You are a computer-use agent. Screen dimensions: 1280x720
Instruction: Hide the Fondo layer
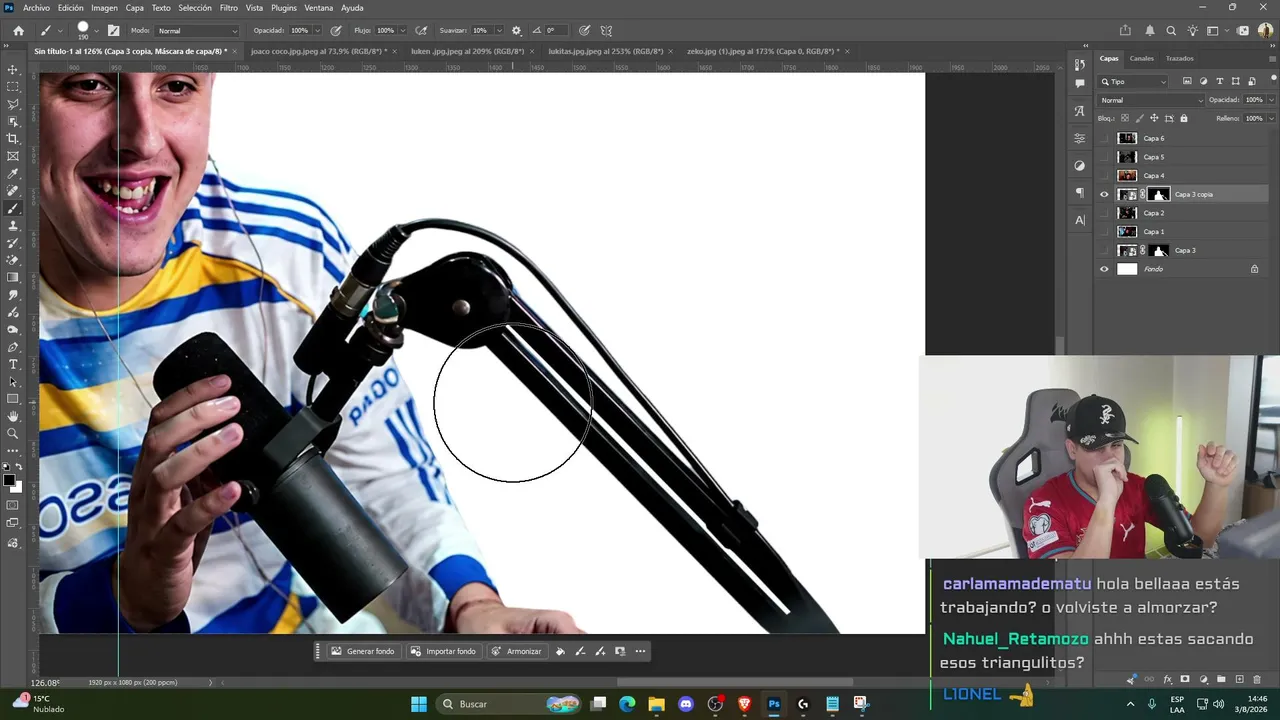pos(1104,269)
